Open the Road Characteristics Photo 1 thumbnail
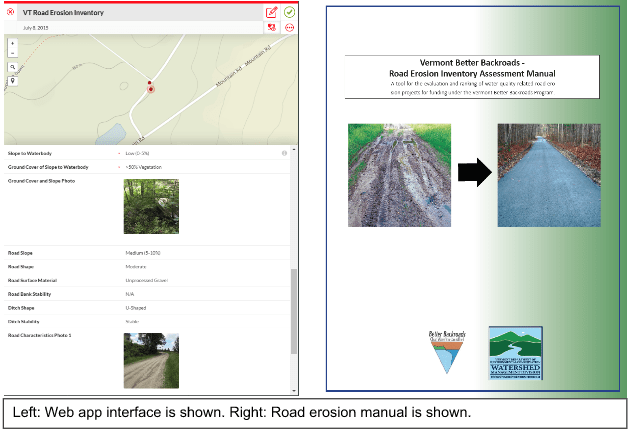This screenshot has height=435, width=632. click(151, 361)
